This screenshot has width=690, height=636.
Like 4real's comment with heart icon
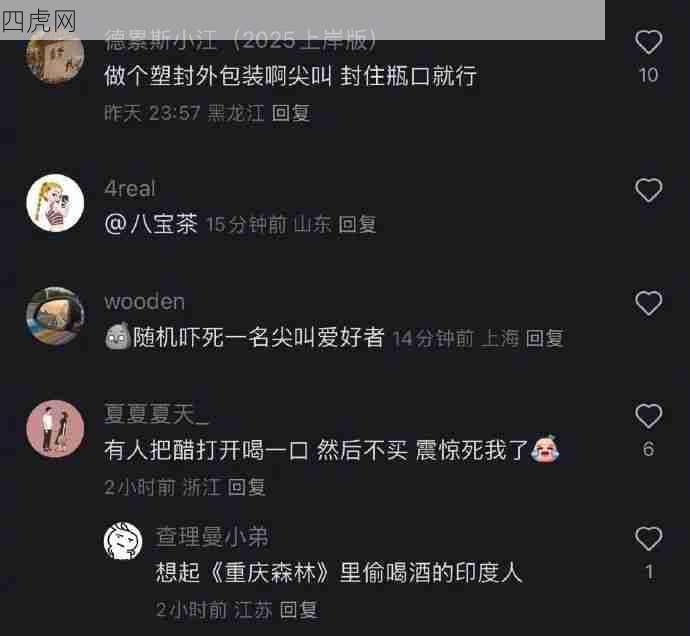pyautogui.click(x=649, y=190)
